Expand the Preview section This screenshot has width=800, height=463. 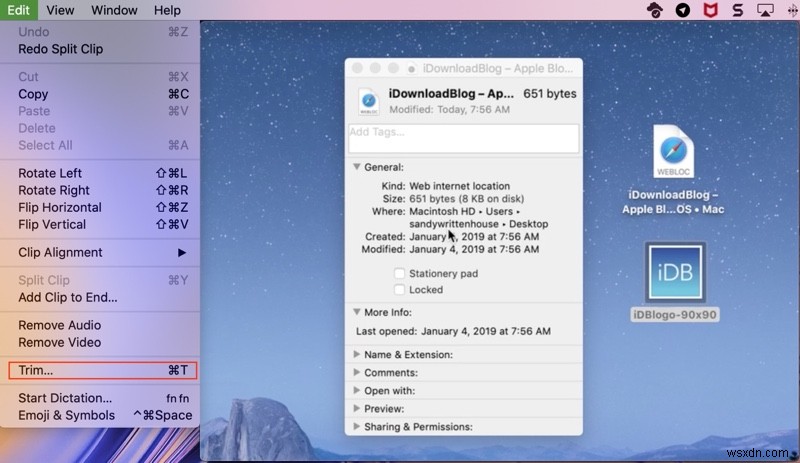(357, 408)
